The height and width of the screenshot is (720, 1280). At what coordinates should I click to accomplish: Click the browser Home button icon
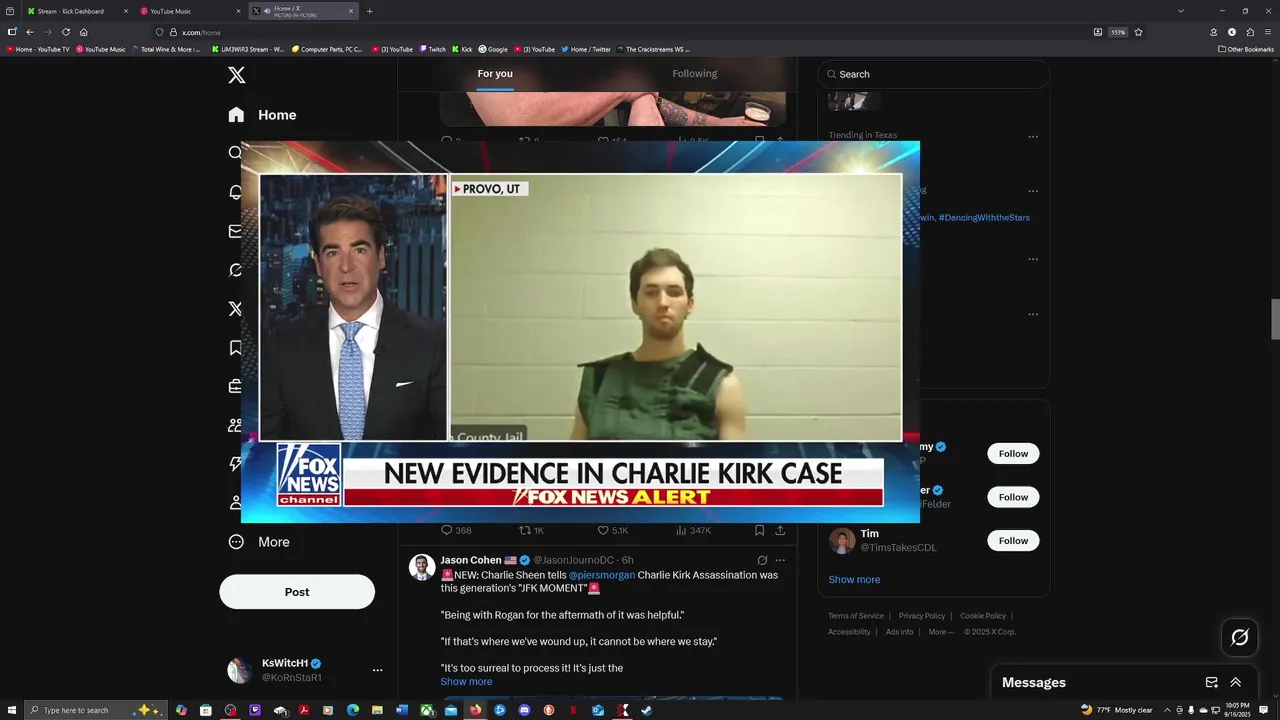[84, 32]
